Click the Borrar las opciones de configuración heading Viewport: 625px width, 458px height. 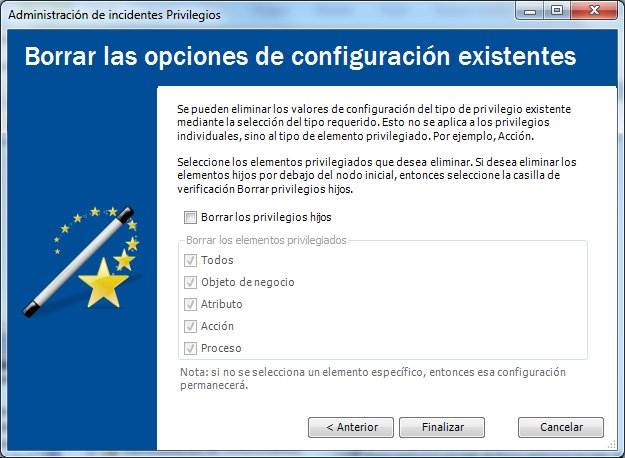point(301,56)
